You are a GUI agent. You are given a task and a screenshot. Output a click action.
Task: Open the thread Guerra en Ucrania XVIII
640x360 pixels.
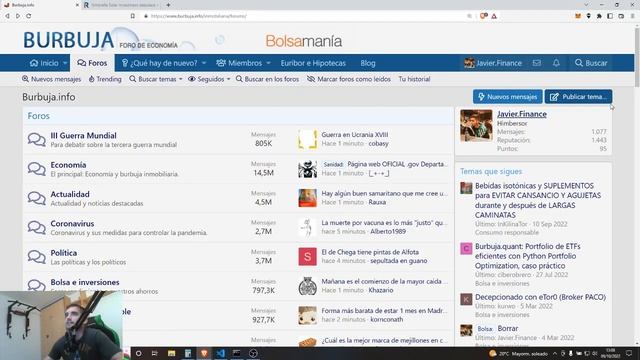click(x=355, y=135)
